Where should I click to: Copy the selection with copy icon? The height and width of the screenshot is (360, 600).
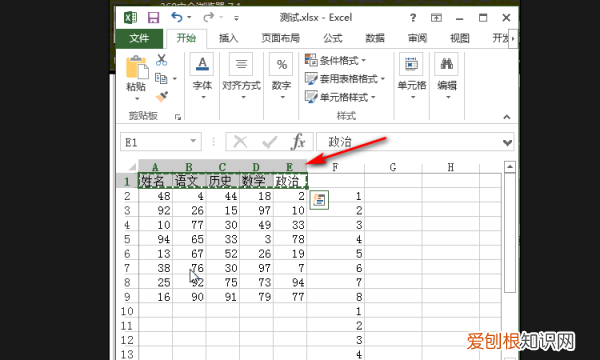[x=161, y=78]
